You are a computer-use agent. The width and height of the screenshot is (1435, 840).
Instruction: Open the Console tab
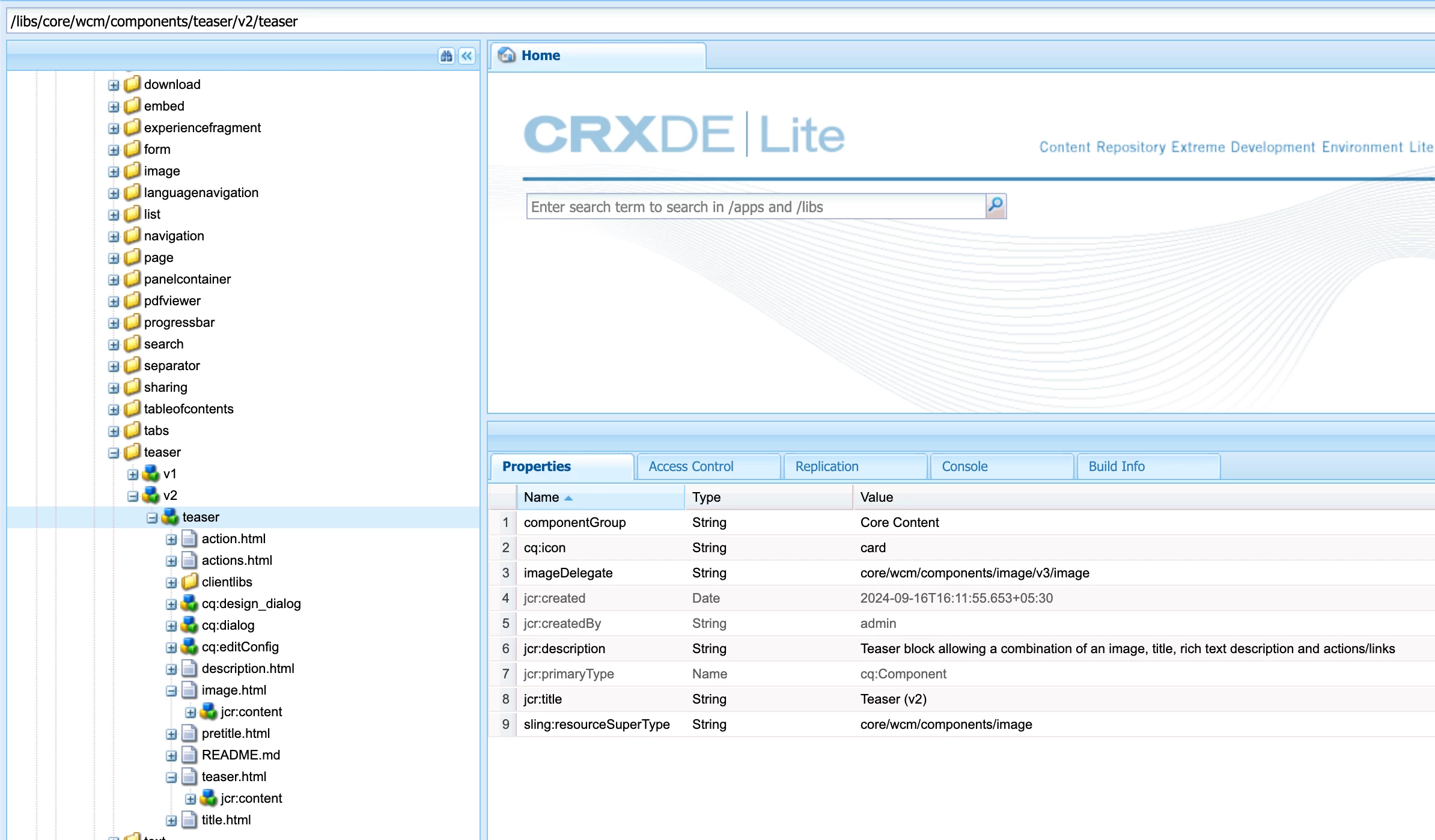pos(964,466)
